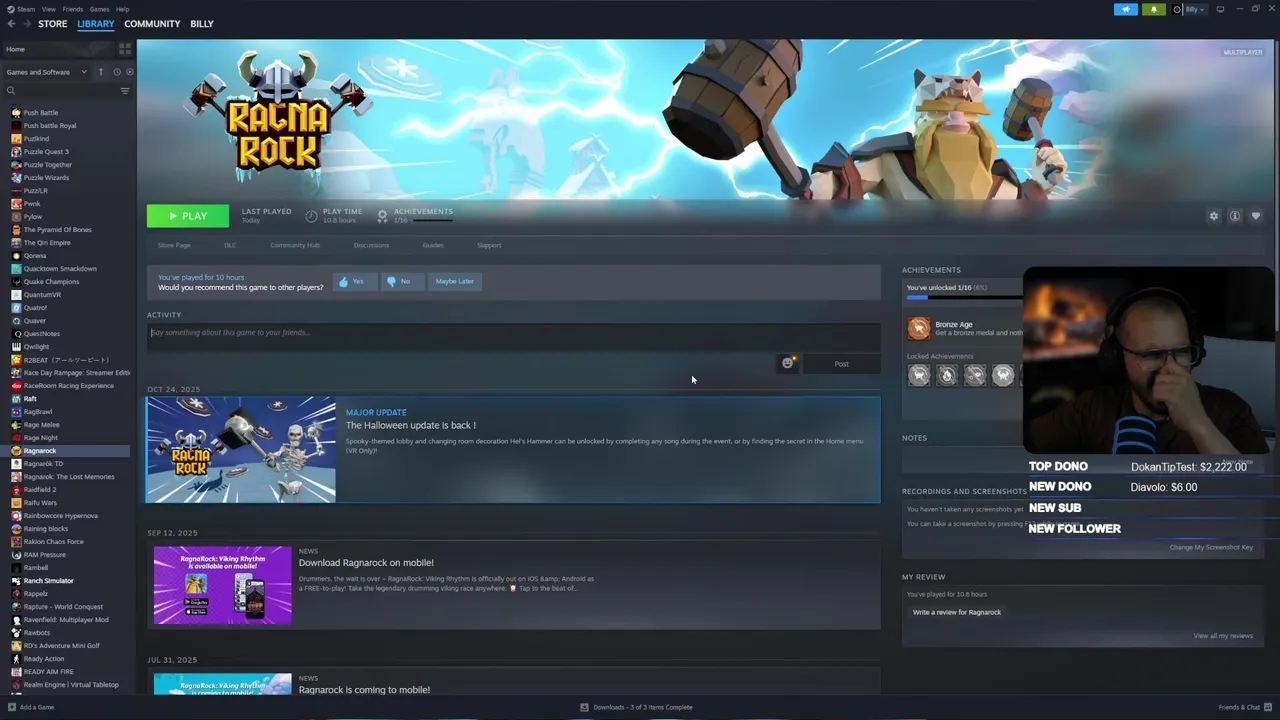Open the Halloween update thumbnail

click(241, 449)
